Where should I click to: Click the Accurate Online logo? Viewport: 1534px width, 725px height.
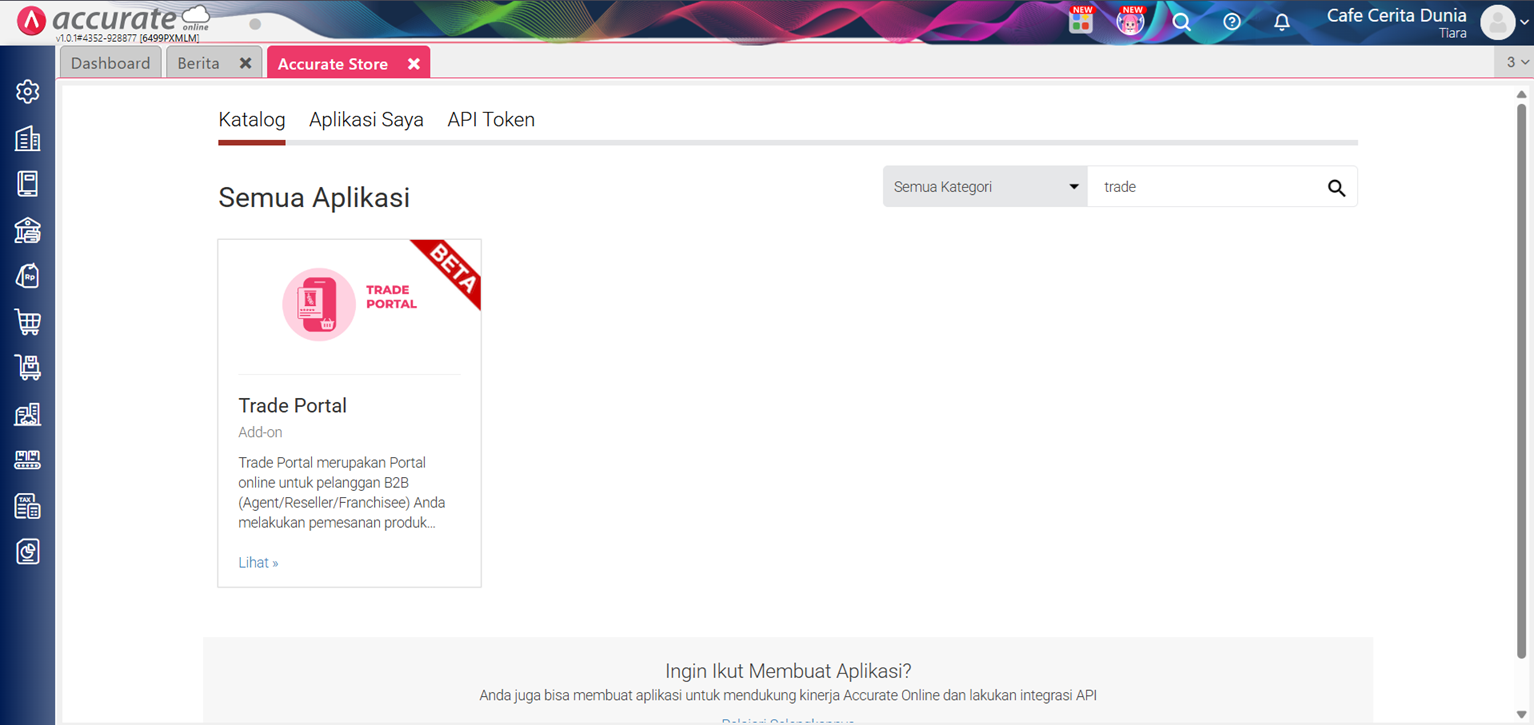[114, 21]
